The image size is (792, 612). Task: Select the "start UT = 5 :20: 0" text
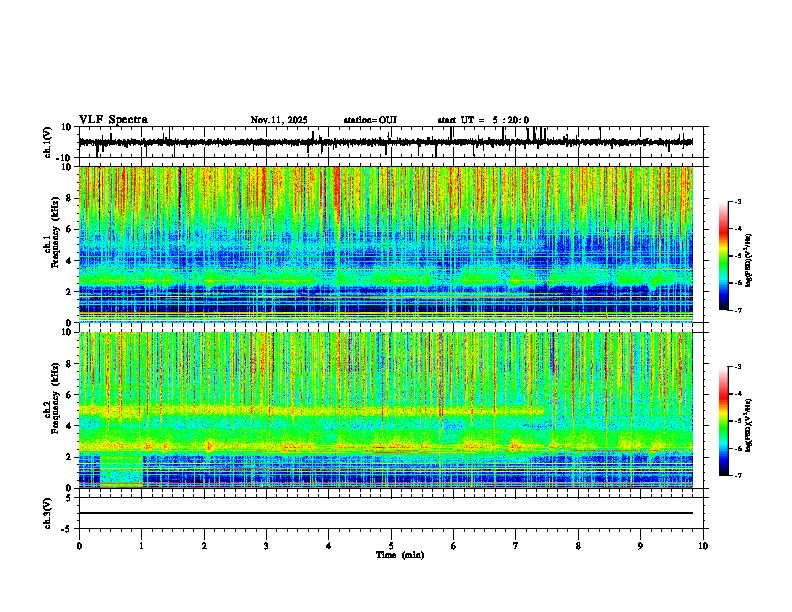(x=483, y=120)
